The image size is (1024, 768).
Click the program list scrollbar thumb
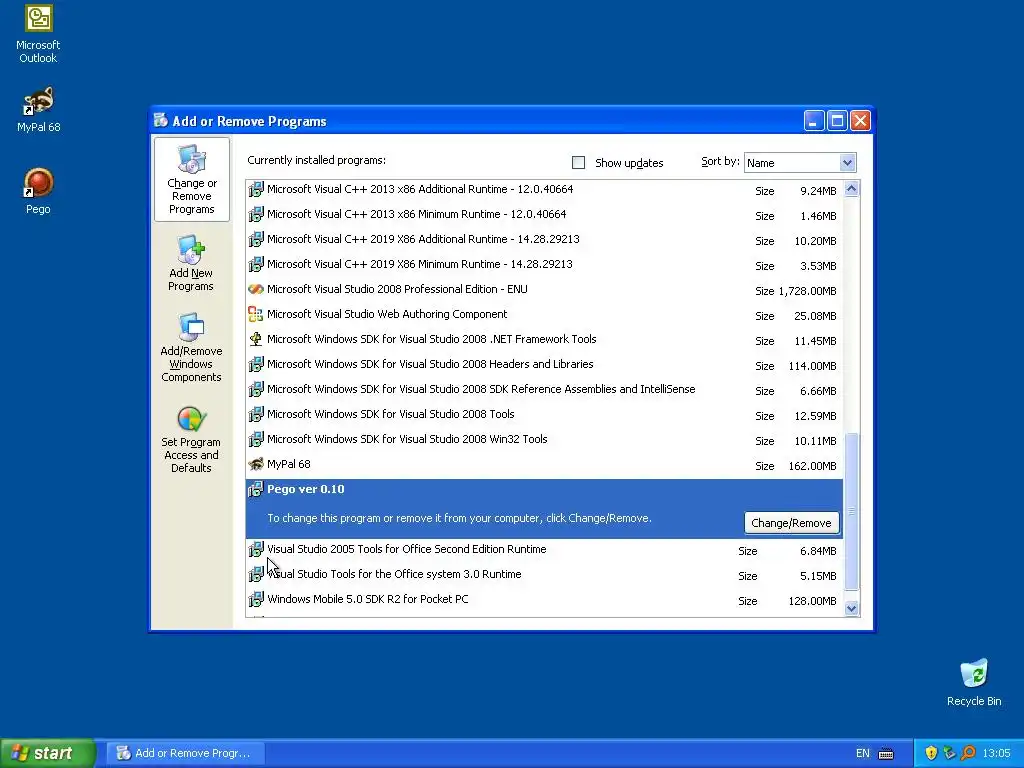[851, 511]
